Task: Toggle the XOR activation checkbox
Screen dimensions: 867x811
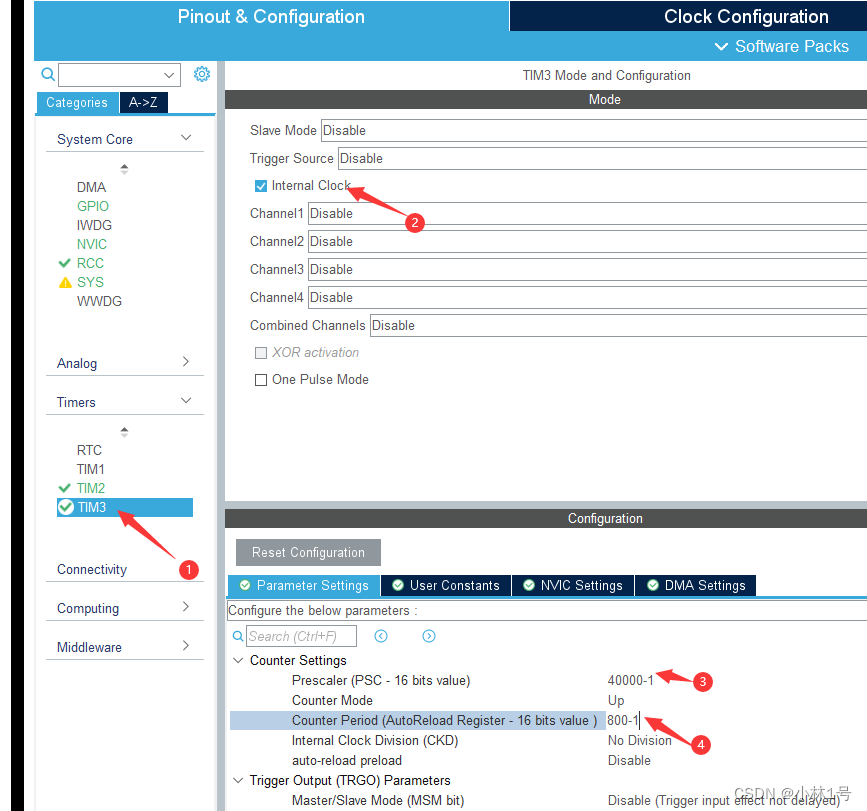Action: [261, 353]
